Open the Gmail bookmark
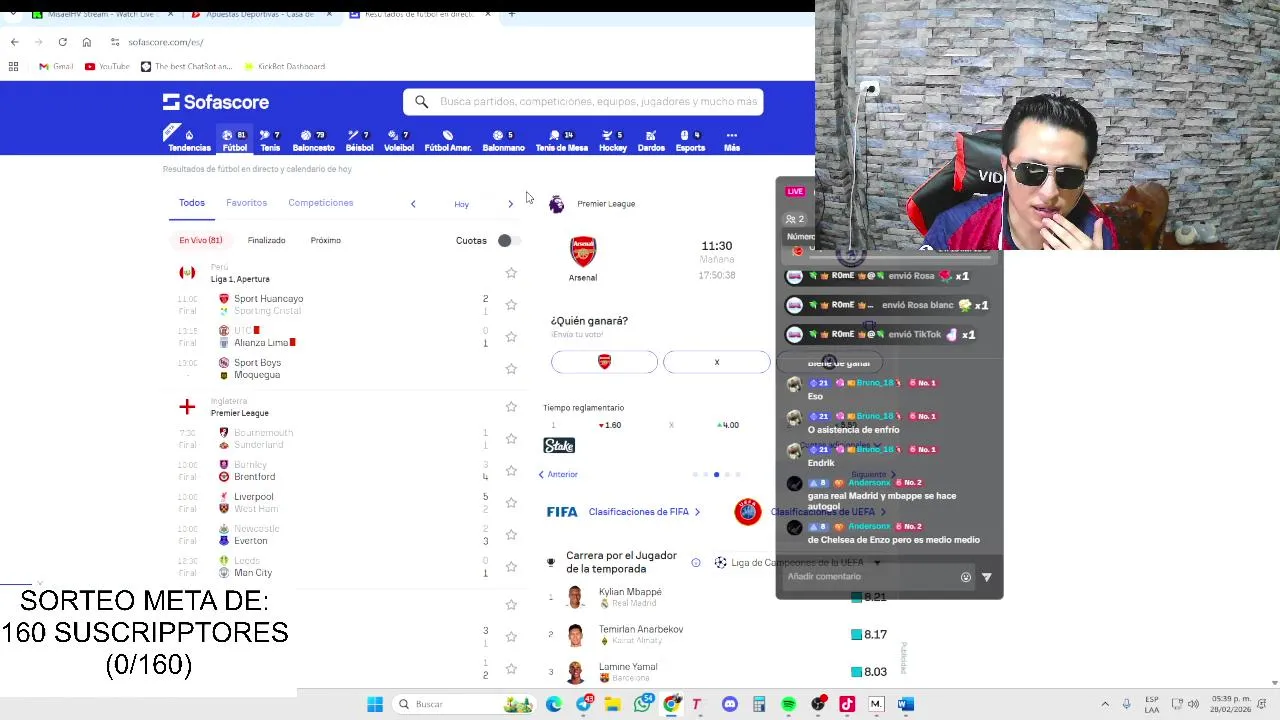Screen dimensions: 1280x720 coord(56,66)
